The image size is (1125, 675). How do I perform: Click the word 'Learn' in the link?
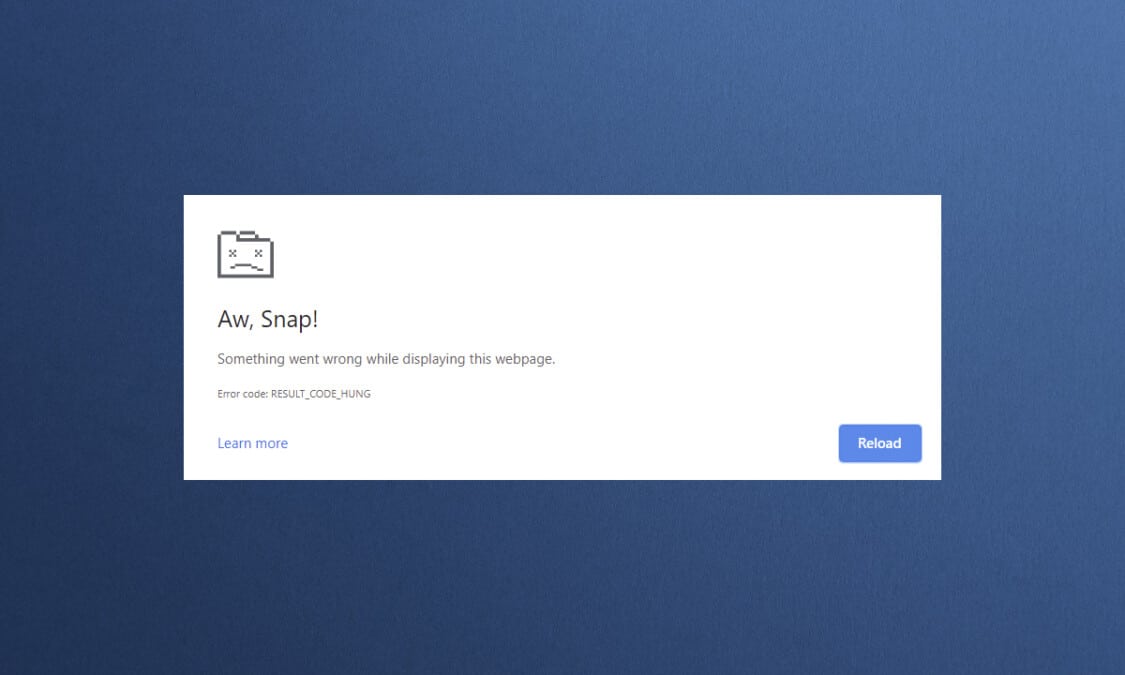[235, 443]
